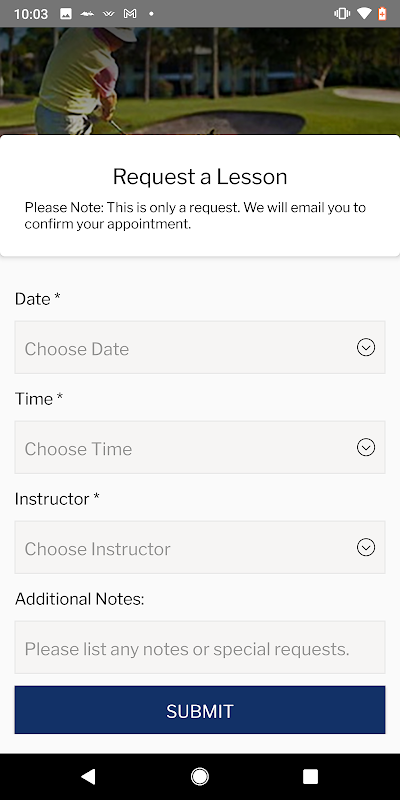The height and width of the screenshot is (800, 400).
Task: Tap the chevron icon in Time field
Action: click(x=366, y=447)
